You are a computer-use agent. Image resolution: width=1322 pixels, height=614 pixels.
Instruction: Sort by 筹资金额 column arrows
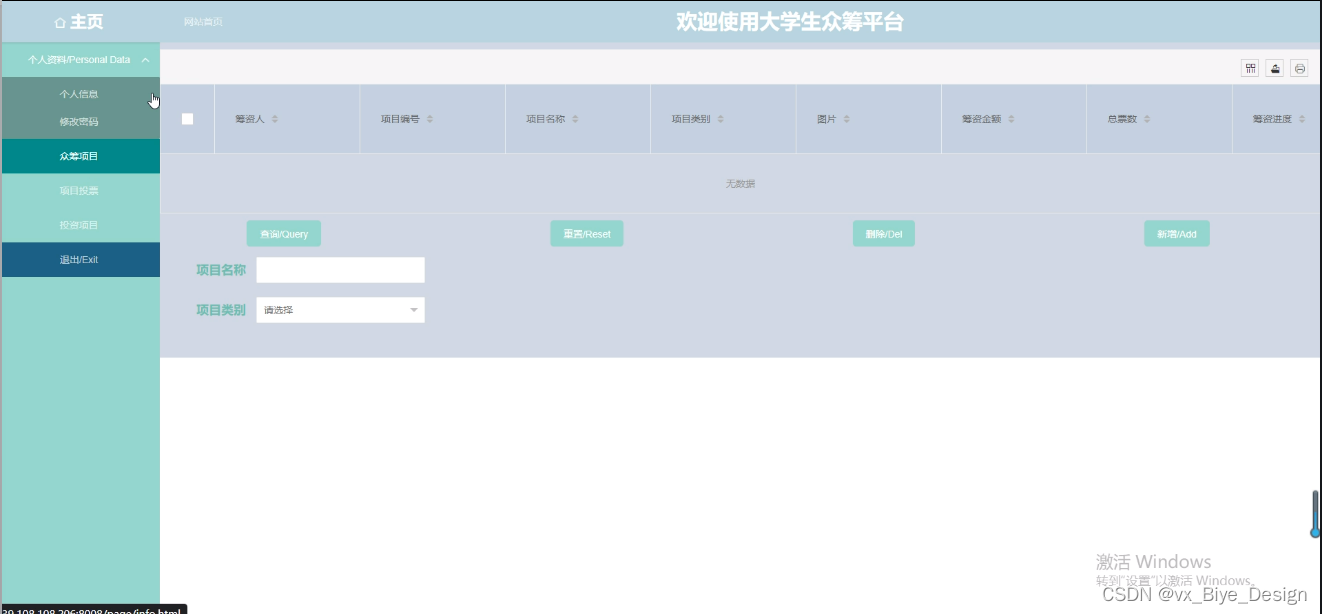[x=1011, y=119]
